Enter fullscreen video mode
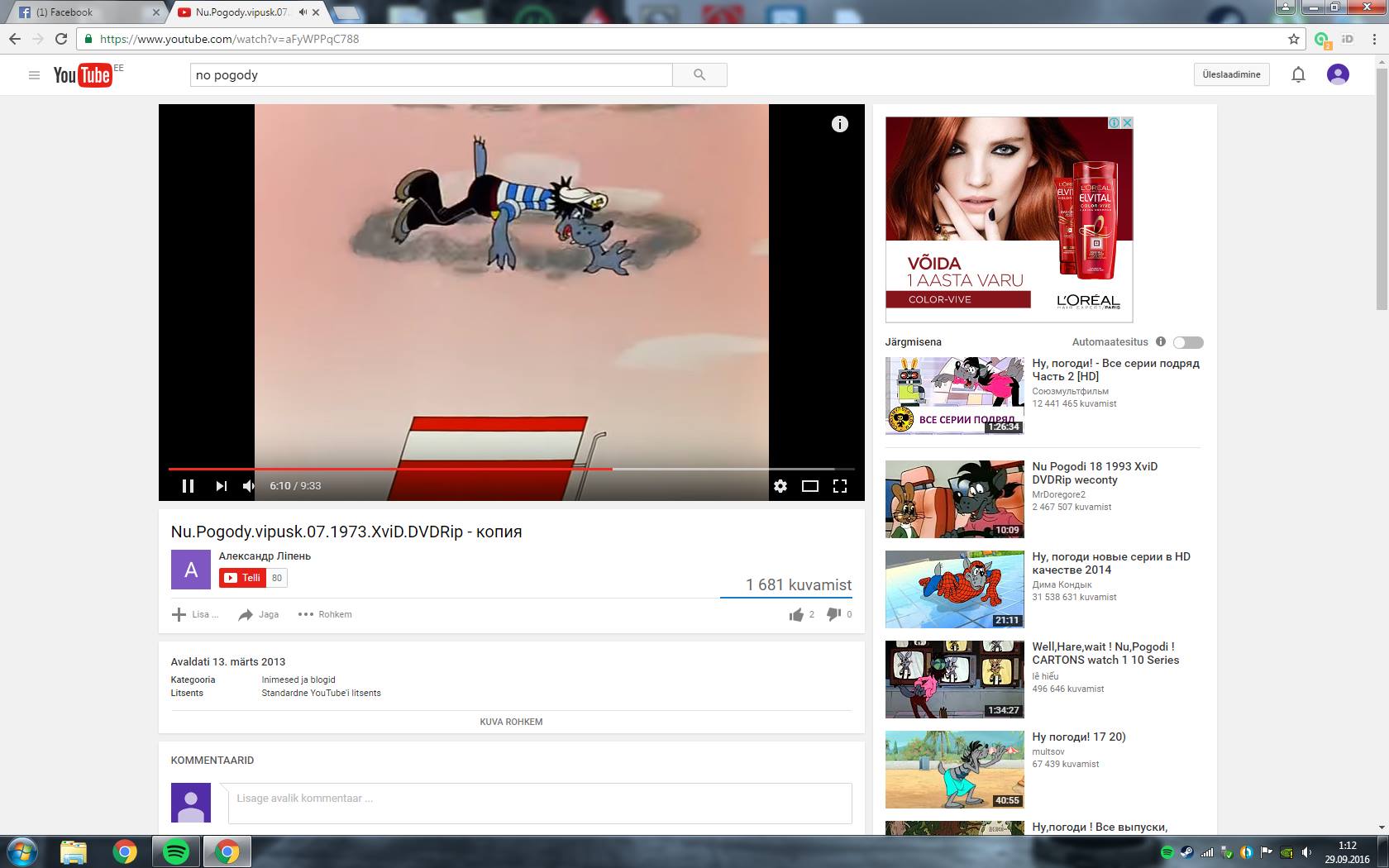This screenshot has width=1389, height=868. click(840, 486)
